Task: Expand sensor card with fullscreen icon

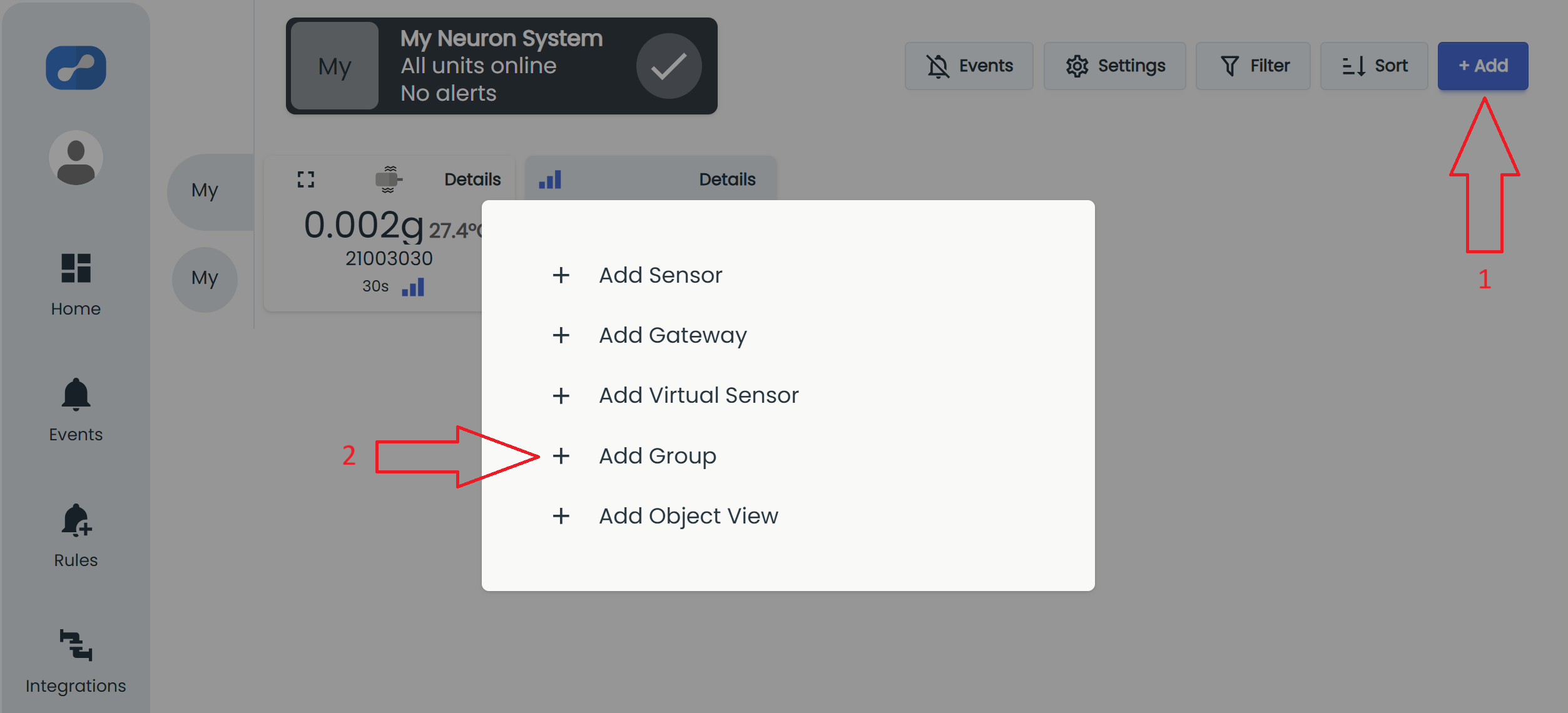Action: (x=305, y=180)
